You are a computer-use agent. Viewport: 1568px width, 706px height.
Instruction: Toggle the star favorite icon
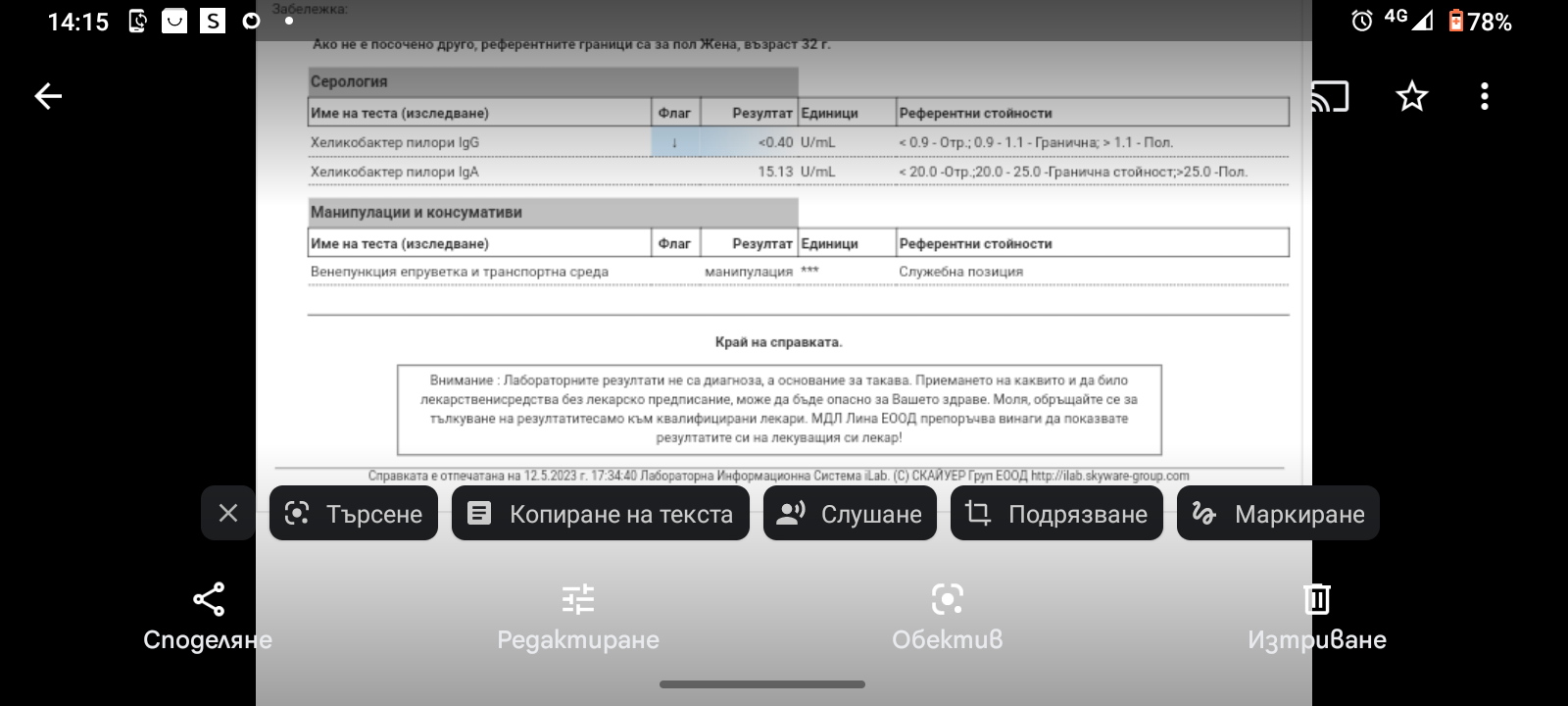tap(1411, 96)
